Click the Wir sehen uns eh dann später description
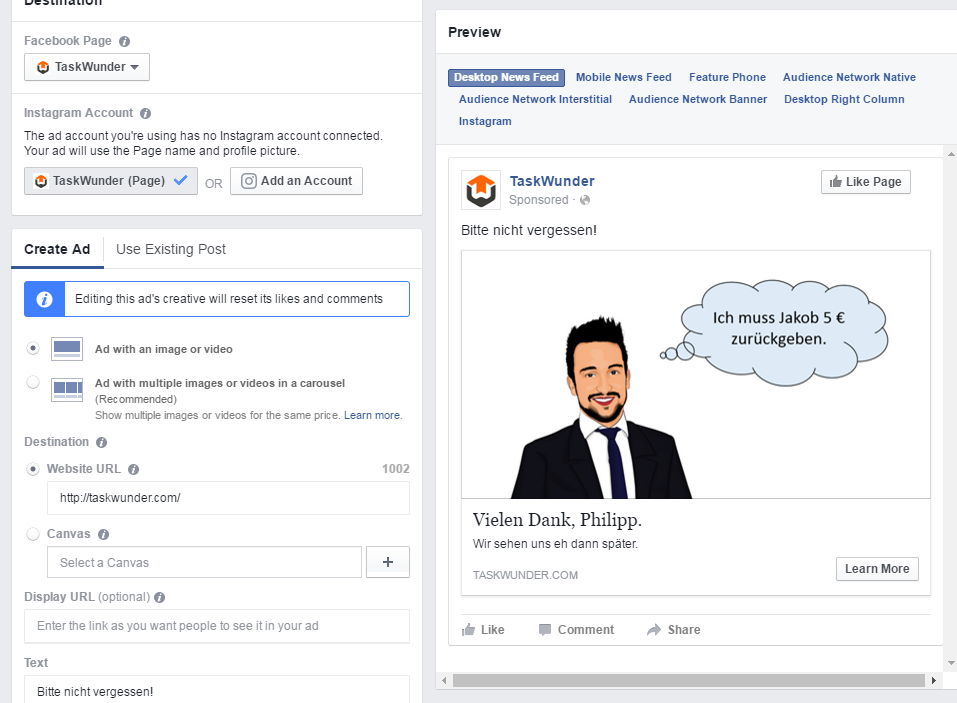This screenshot has width=957, height=703. (x=555, y=544)
